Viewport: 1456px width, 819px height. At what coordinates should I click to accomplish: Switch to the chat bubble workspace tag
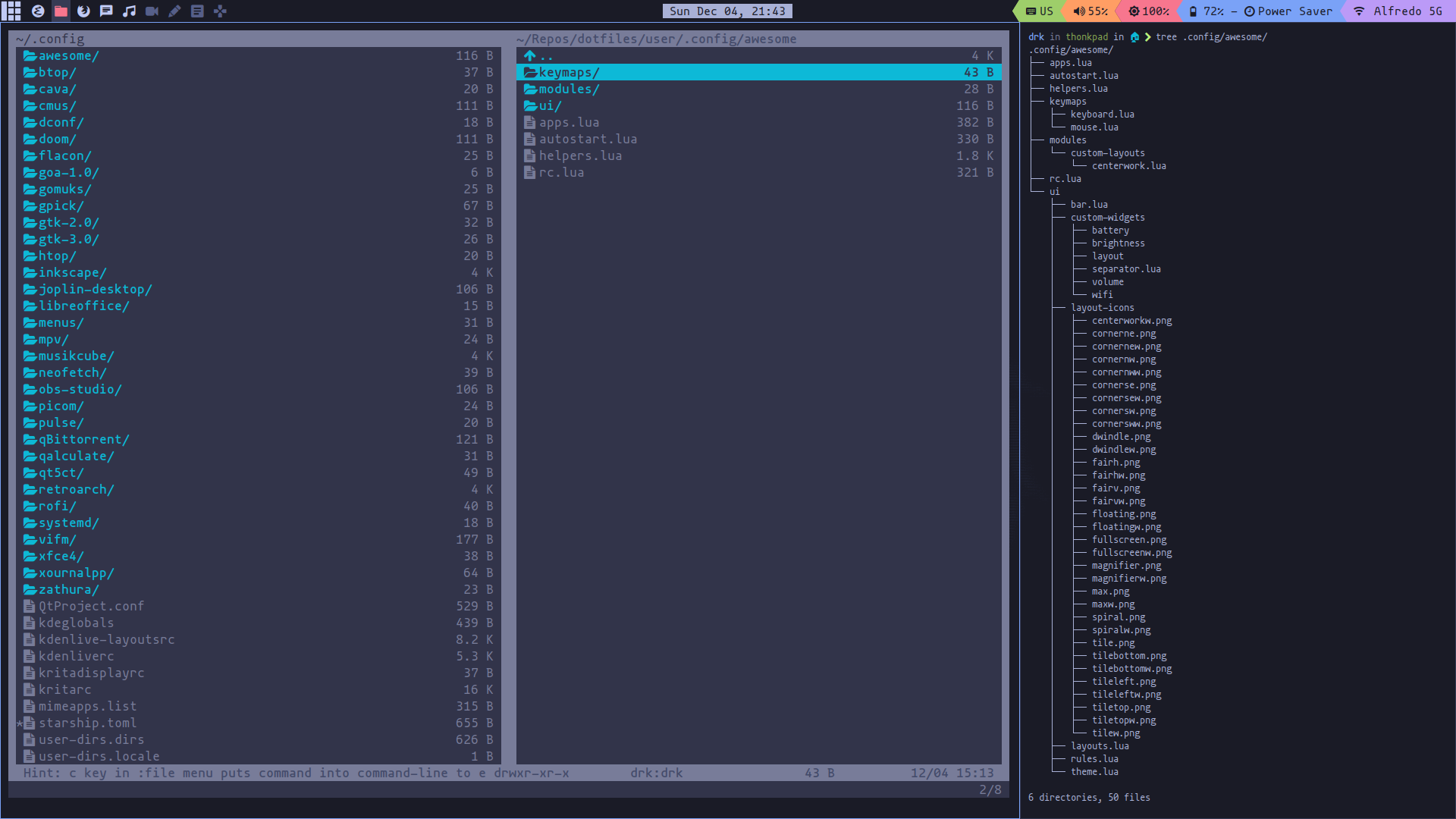[106, 11]
